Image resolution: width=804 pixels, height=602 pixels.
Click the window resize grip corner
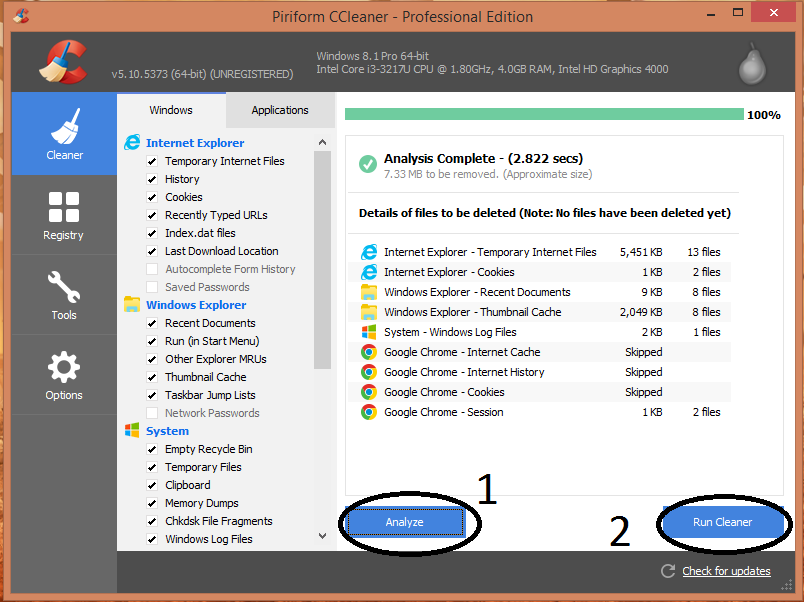(x=787, y=585)
